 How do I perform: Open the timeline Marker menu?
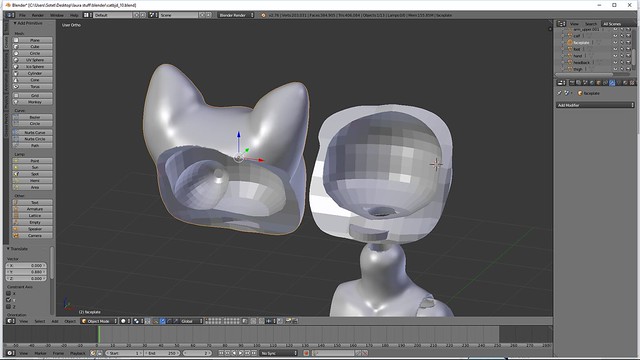[x=40, y=353]
